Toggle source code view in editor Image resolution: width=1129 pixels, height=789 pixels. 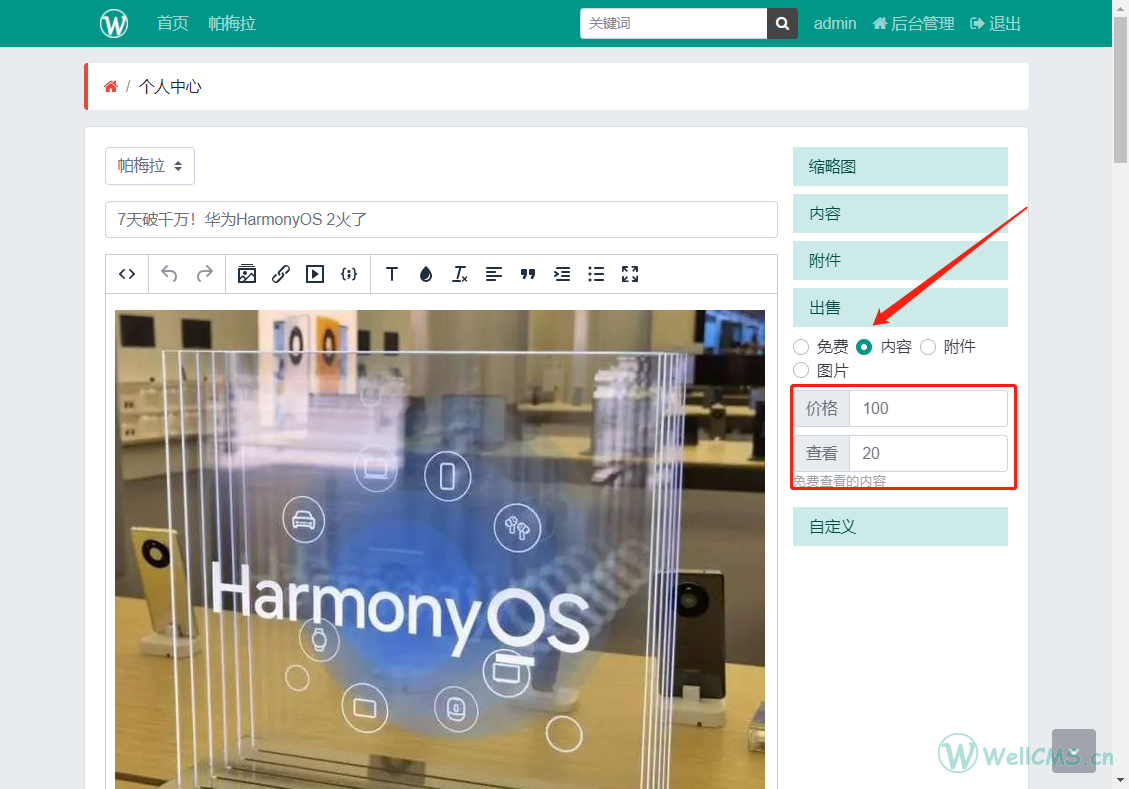pyautogui.click(x=127, y=274)
